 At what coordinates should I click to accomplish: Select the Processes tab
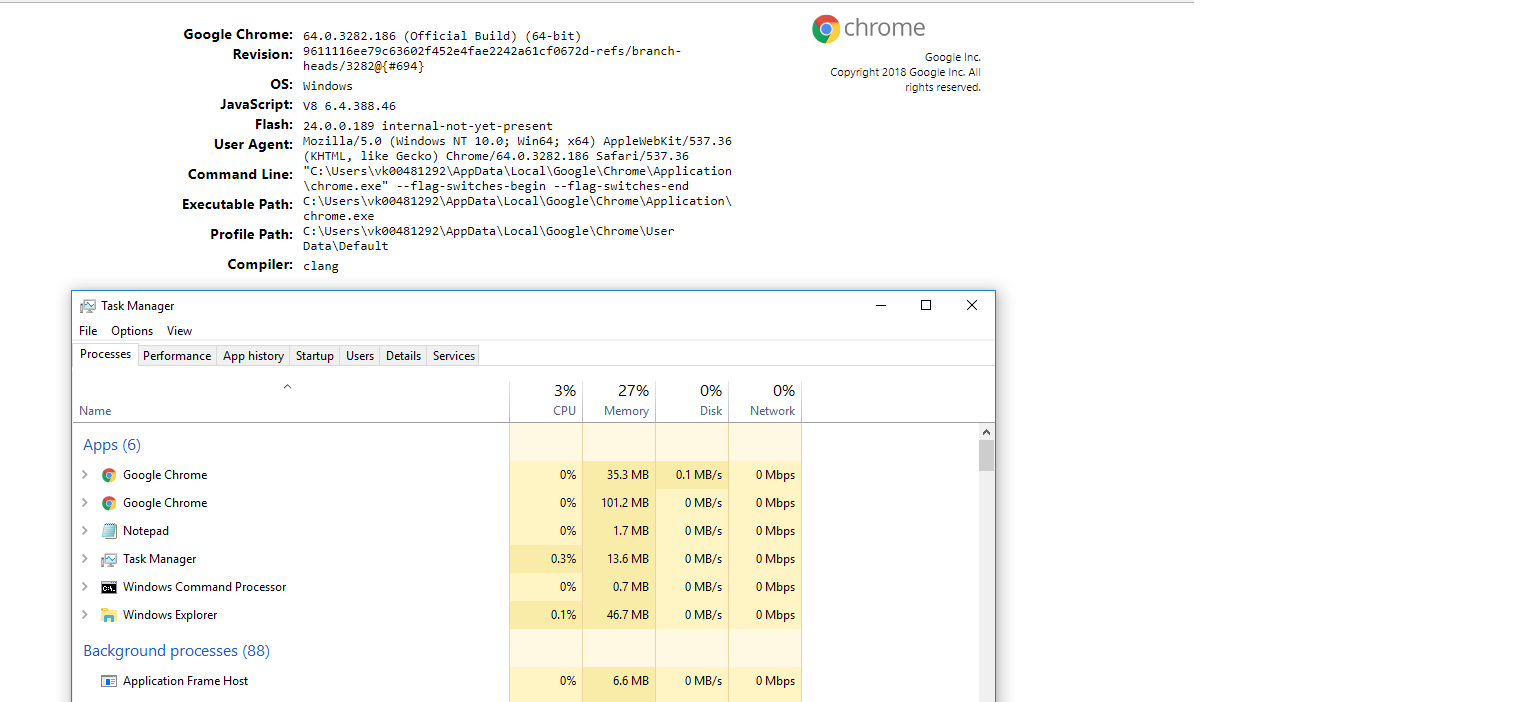[x=105, y=354]
